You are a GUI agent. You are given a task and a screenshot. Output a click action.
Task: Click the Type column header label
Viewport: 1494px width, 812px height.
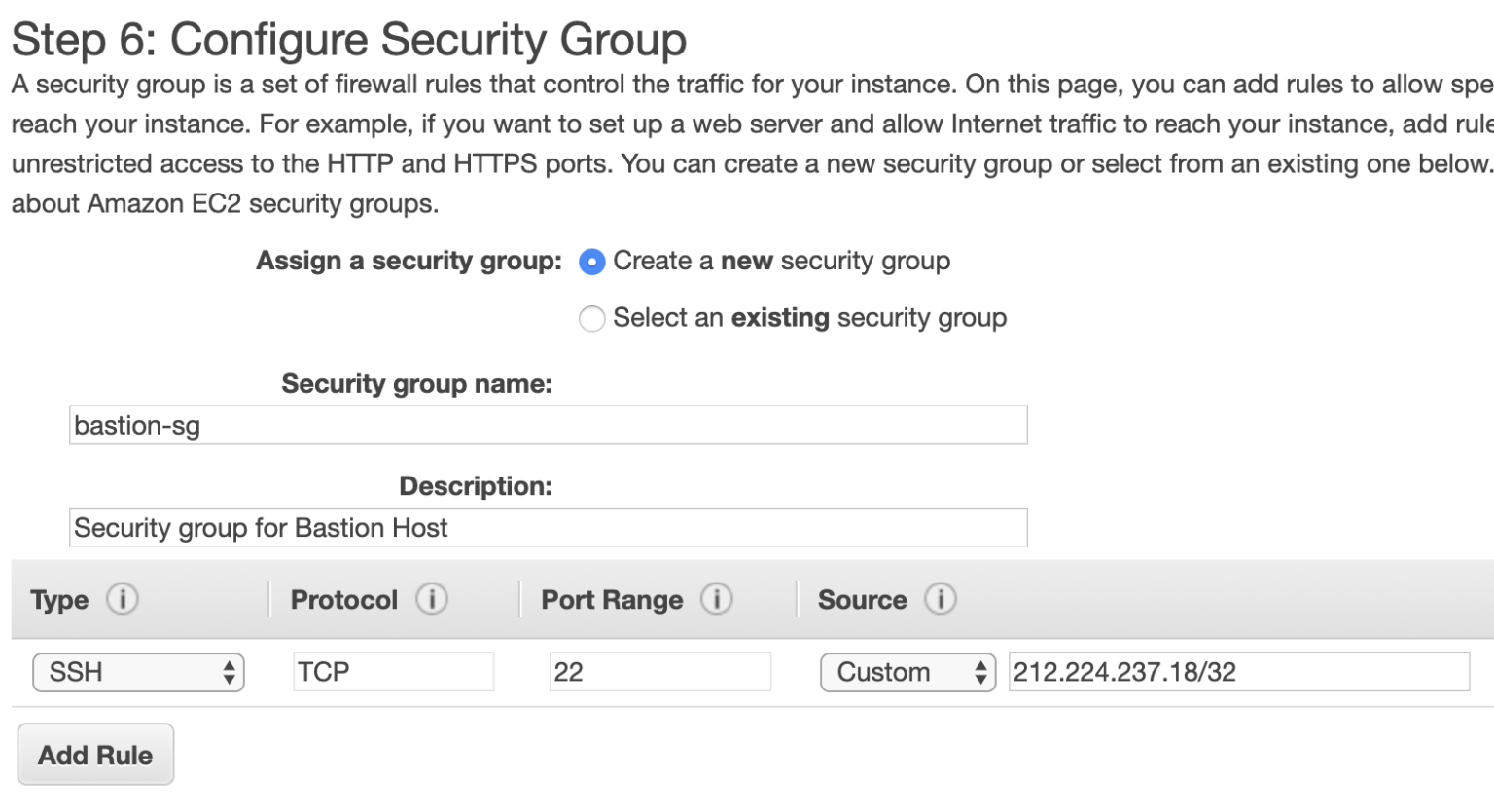tap(59, 600)
